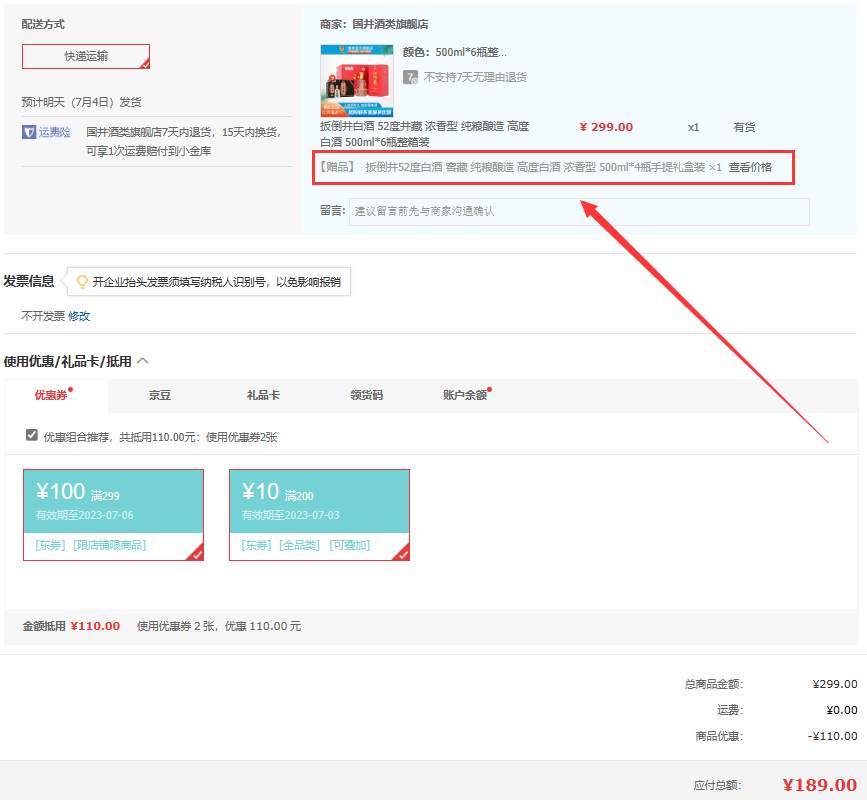This screenshot has height=800, width=867.
Task: Click the product price ¥ 299.00
Action: [x=606, y=127]
